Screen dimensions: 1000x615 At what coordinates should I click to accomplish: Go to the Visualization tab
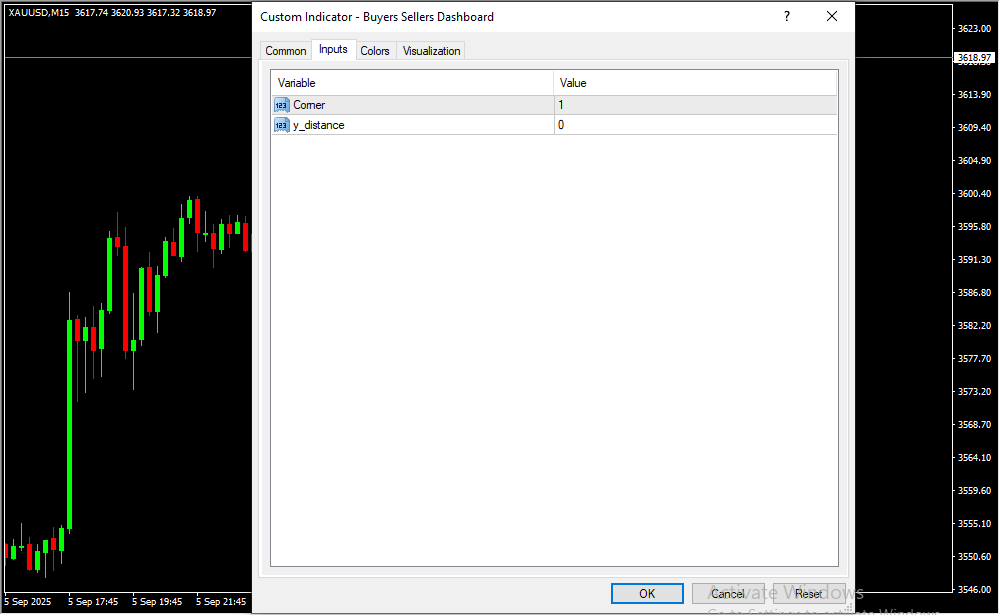[431, 51]
